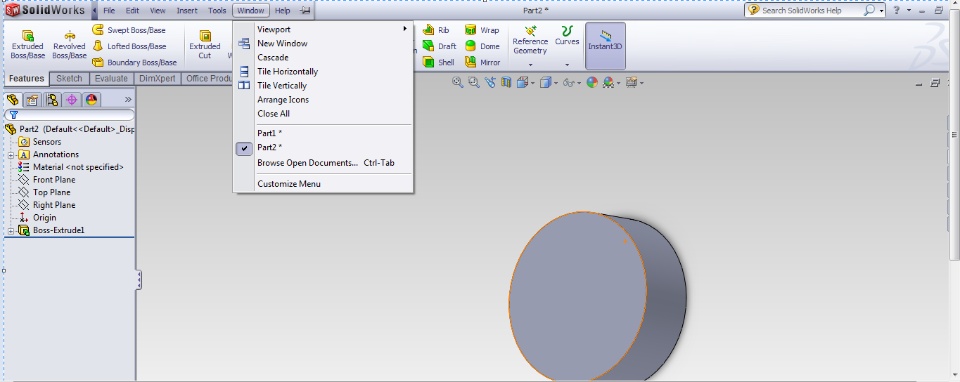
Task: Zoom to fit using the magnifier icon
Action: tap(457, 82)
